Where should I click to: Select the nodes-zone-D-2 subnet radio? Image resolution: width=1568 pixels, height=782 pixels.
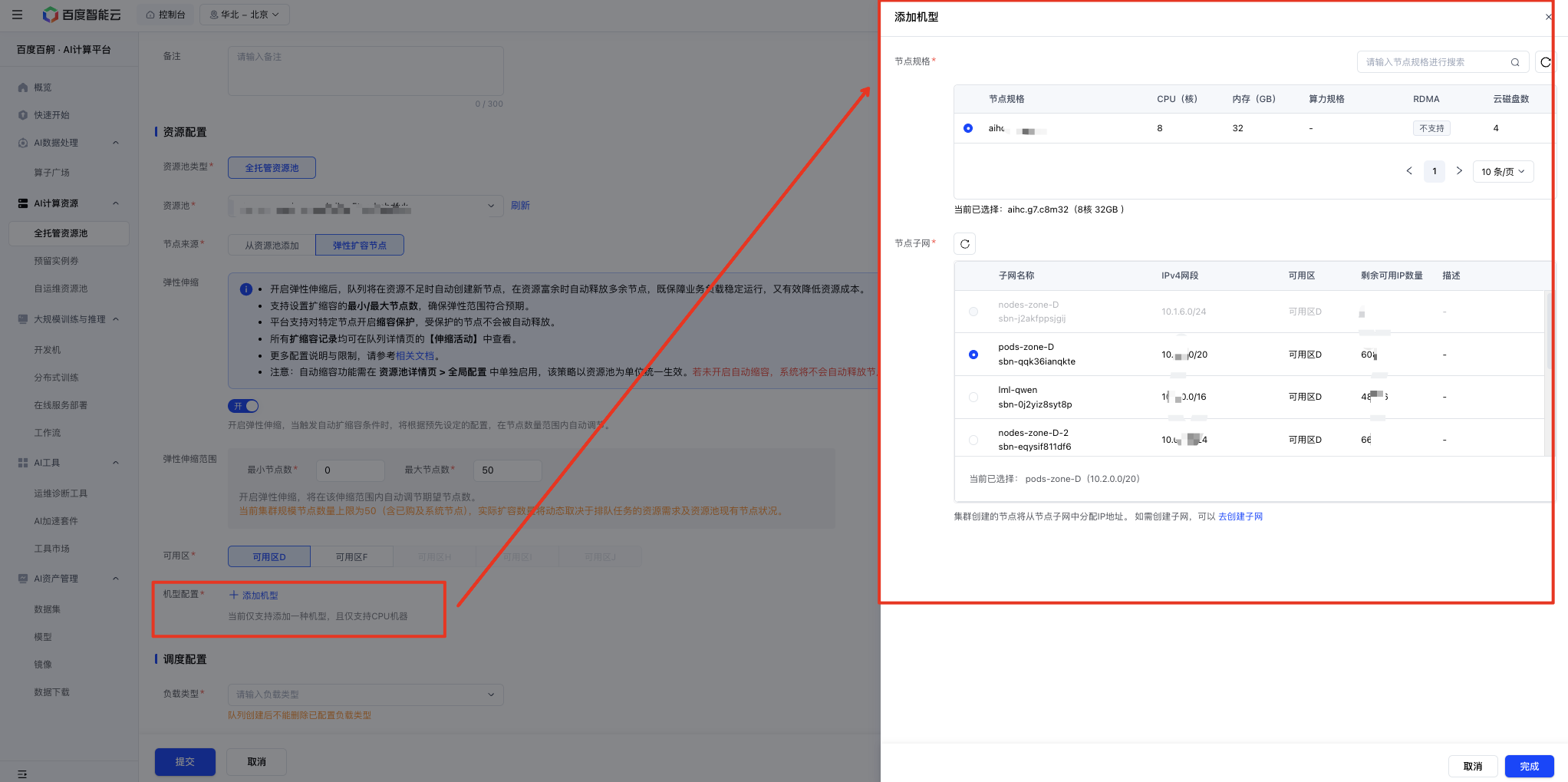click(x=973, y=440)
